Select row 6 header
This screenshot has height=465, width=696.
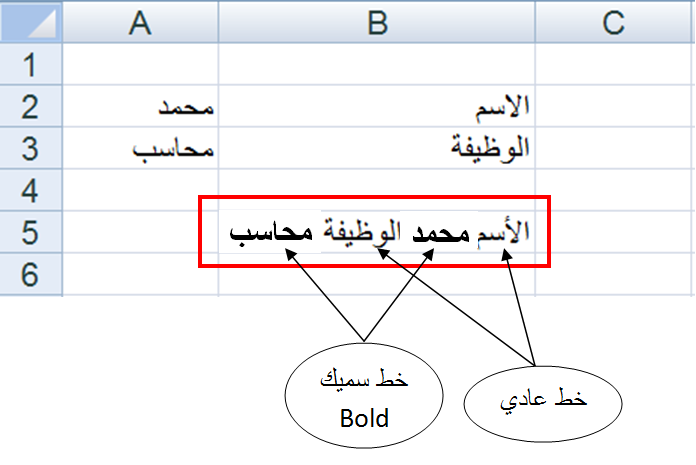coord(31,274)
